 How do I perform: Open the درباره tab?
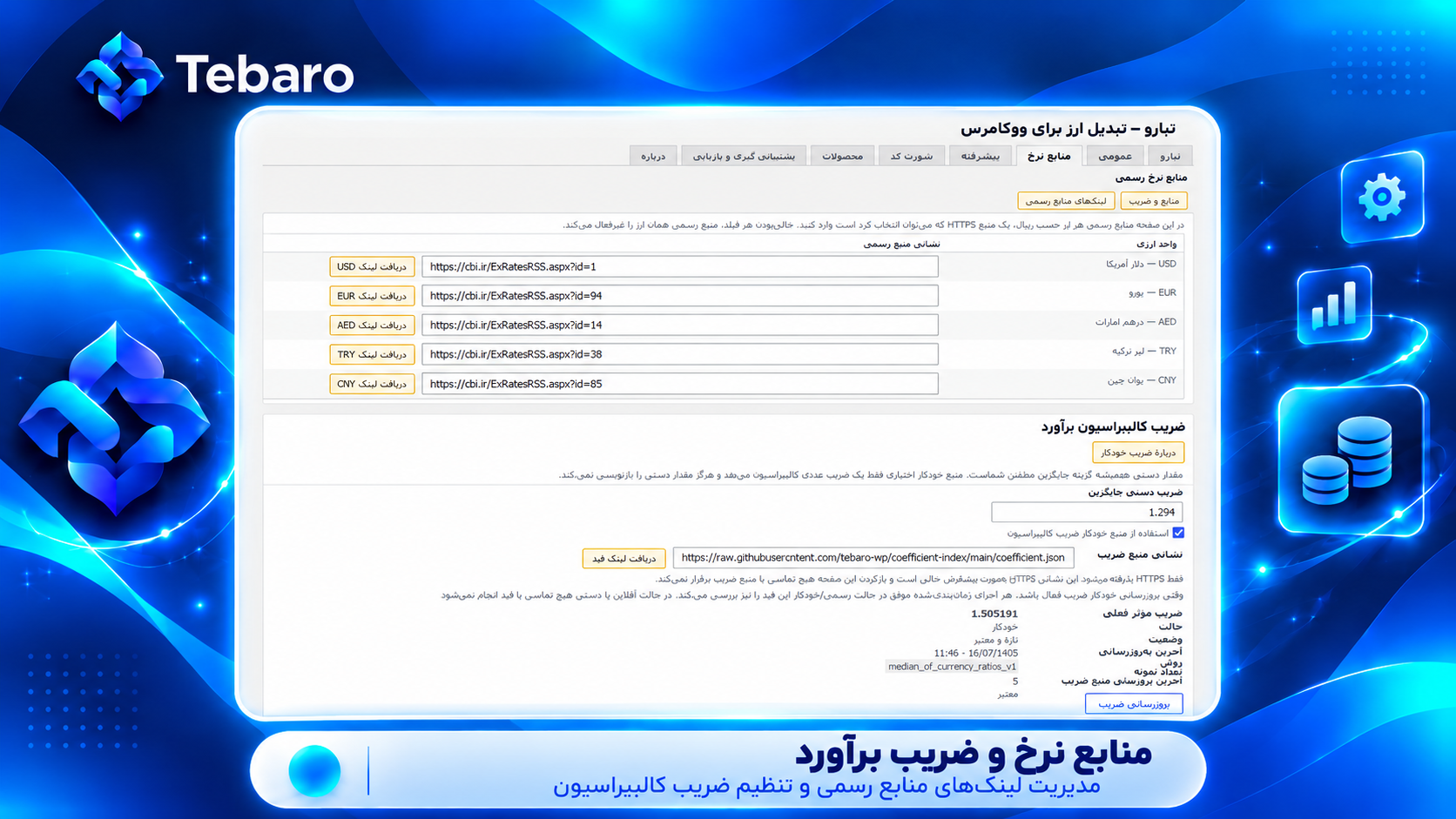pyautogui.click(x=653, y=156)
